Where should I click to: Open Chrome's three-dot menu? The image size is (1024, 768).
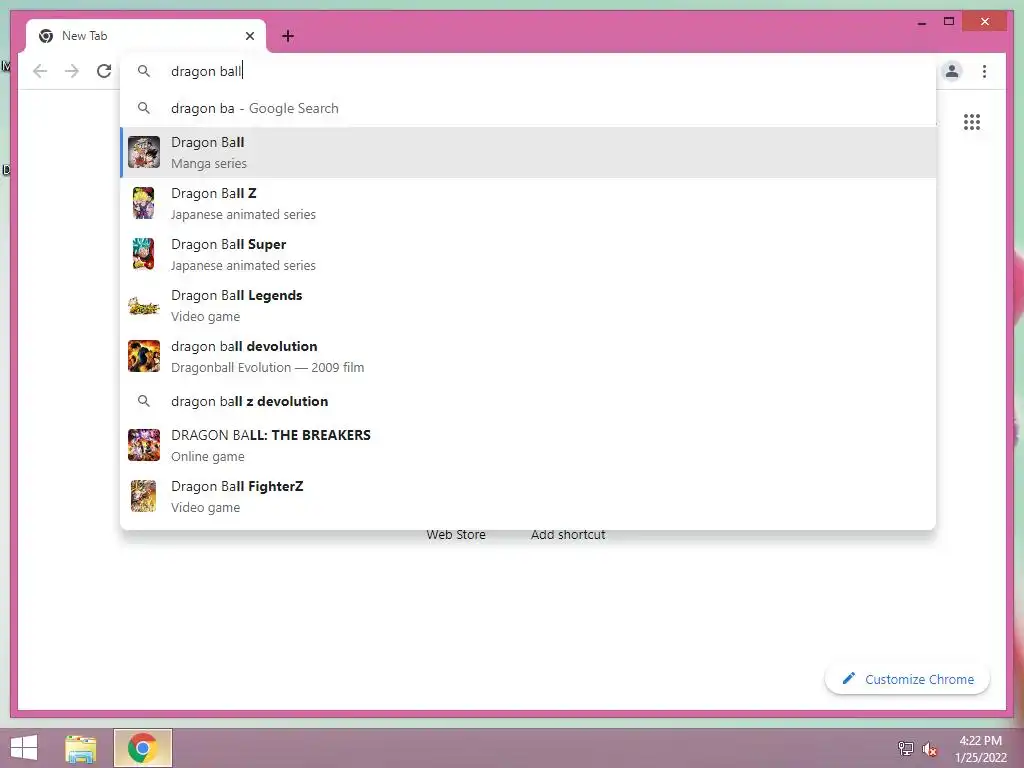click(x=984, y=71)
